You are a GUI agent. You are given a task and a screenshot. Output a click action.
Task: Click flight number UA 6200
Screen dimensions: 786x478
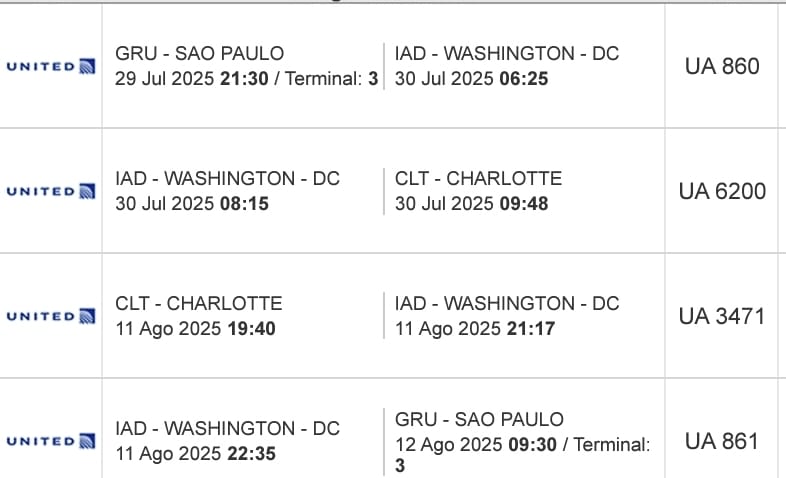click(722, 191)
